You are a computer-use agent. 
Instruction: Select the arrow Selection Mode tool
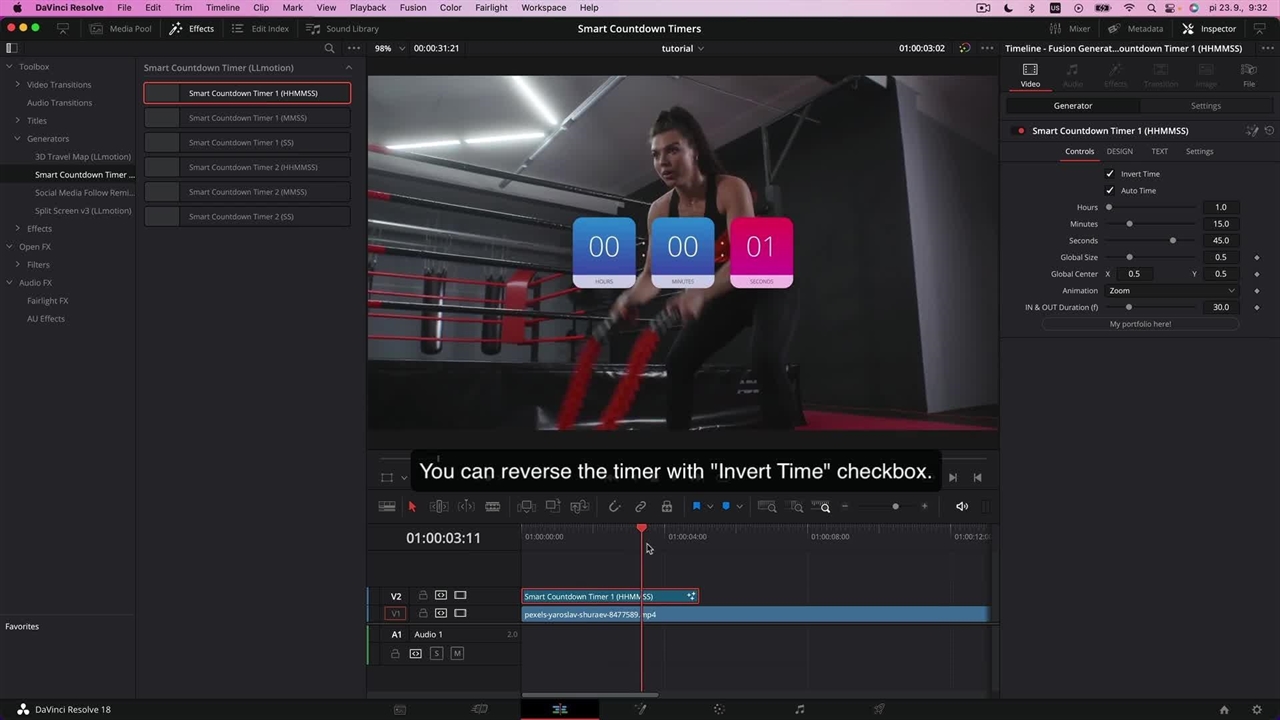412,507
